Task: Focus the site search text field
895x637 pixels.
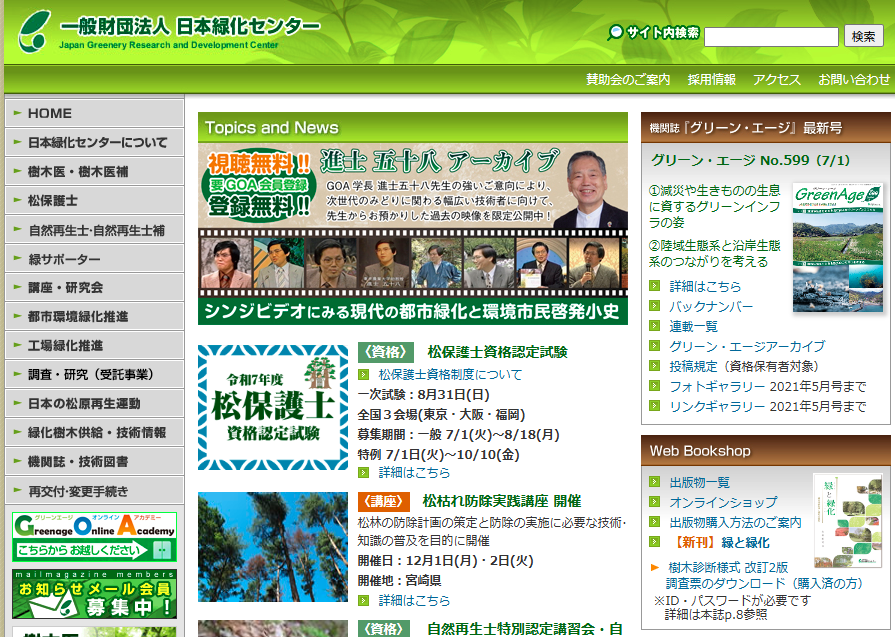Action: 771,37
